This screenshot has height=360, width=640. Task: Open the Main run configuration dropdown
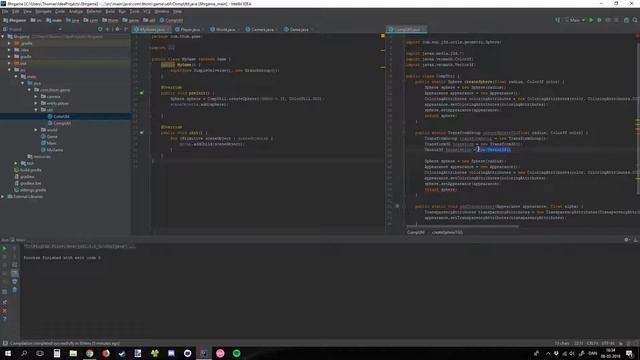coord(575,20)
